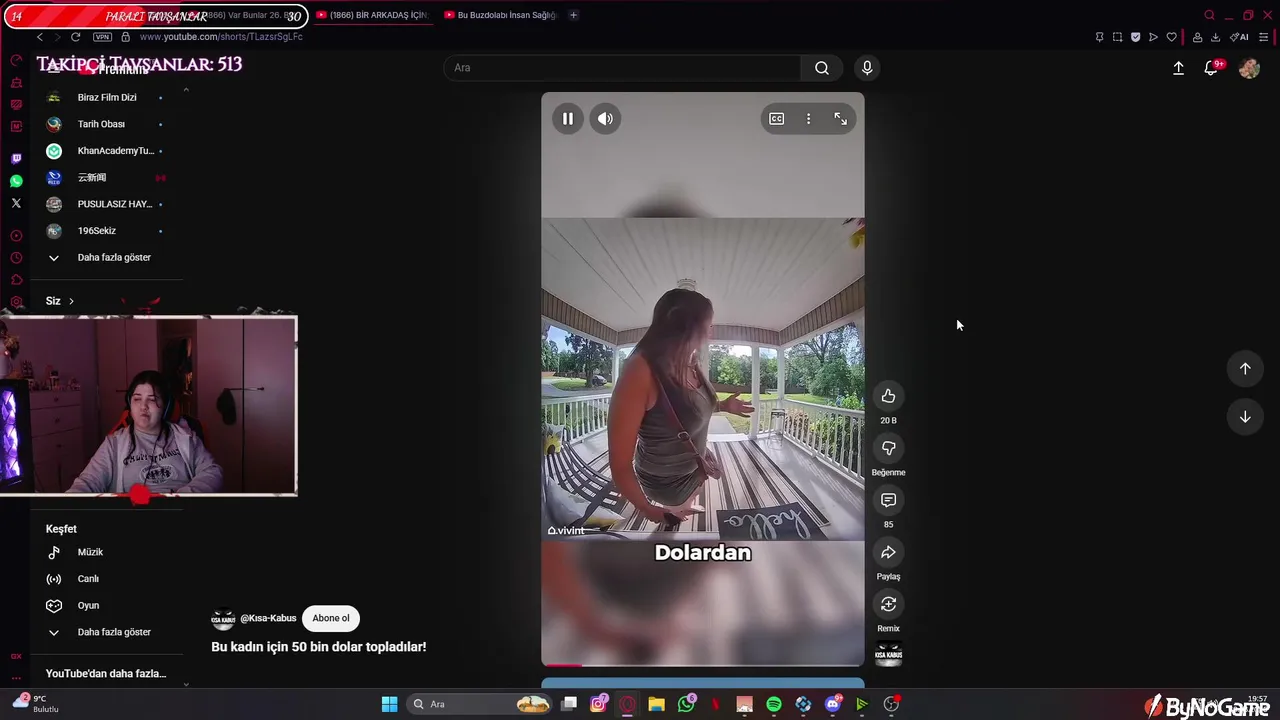1280x720 pixels.
Task: Open 196Sekiz subscription
Action: tap(97, 231)
